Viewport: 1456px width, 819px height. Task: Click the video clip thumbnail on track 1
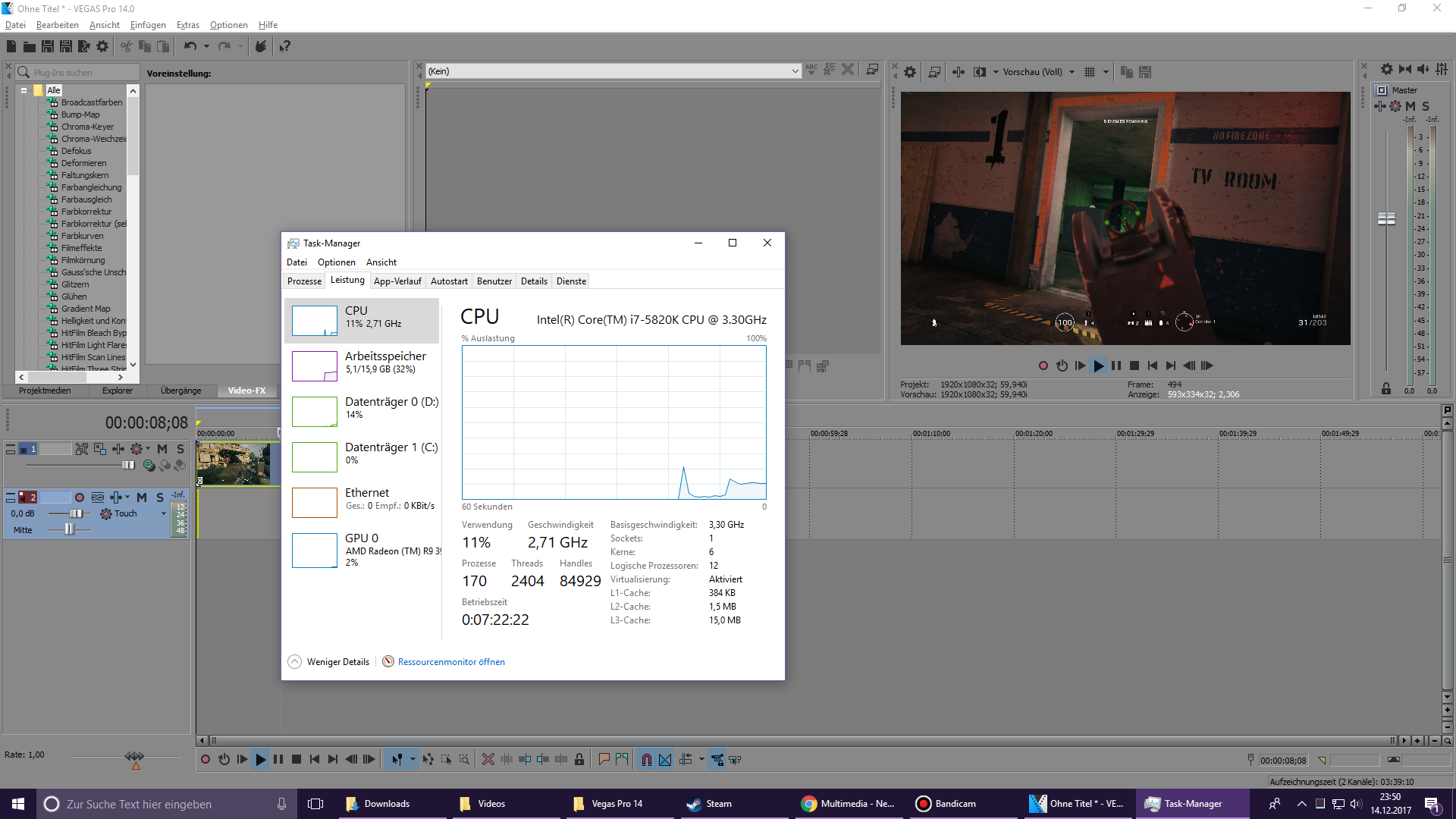[x=233, y=463]
